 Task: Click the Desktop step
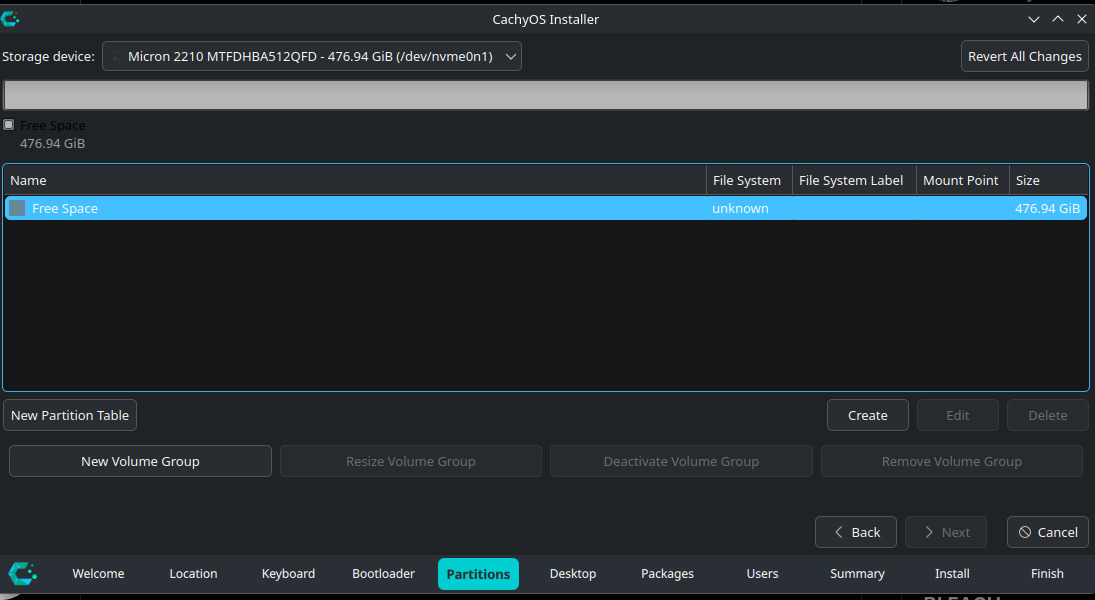[573, 573]
